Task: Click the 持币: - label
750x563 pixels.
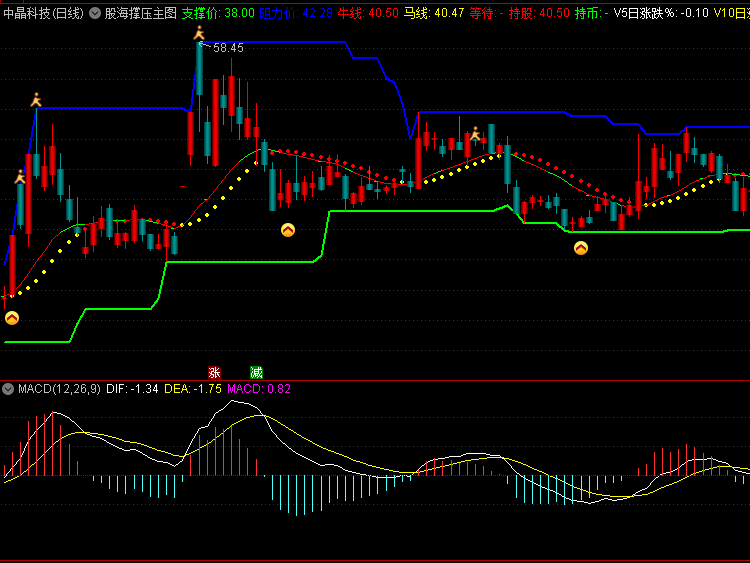Action: (592, 13)
